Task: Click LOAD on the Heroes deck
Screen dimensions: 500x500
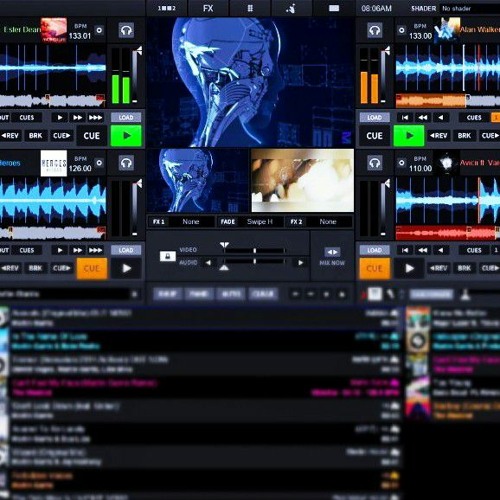Action: click(x=126, y=250)
